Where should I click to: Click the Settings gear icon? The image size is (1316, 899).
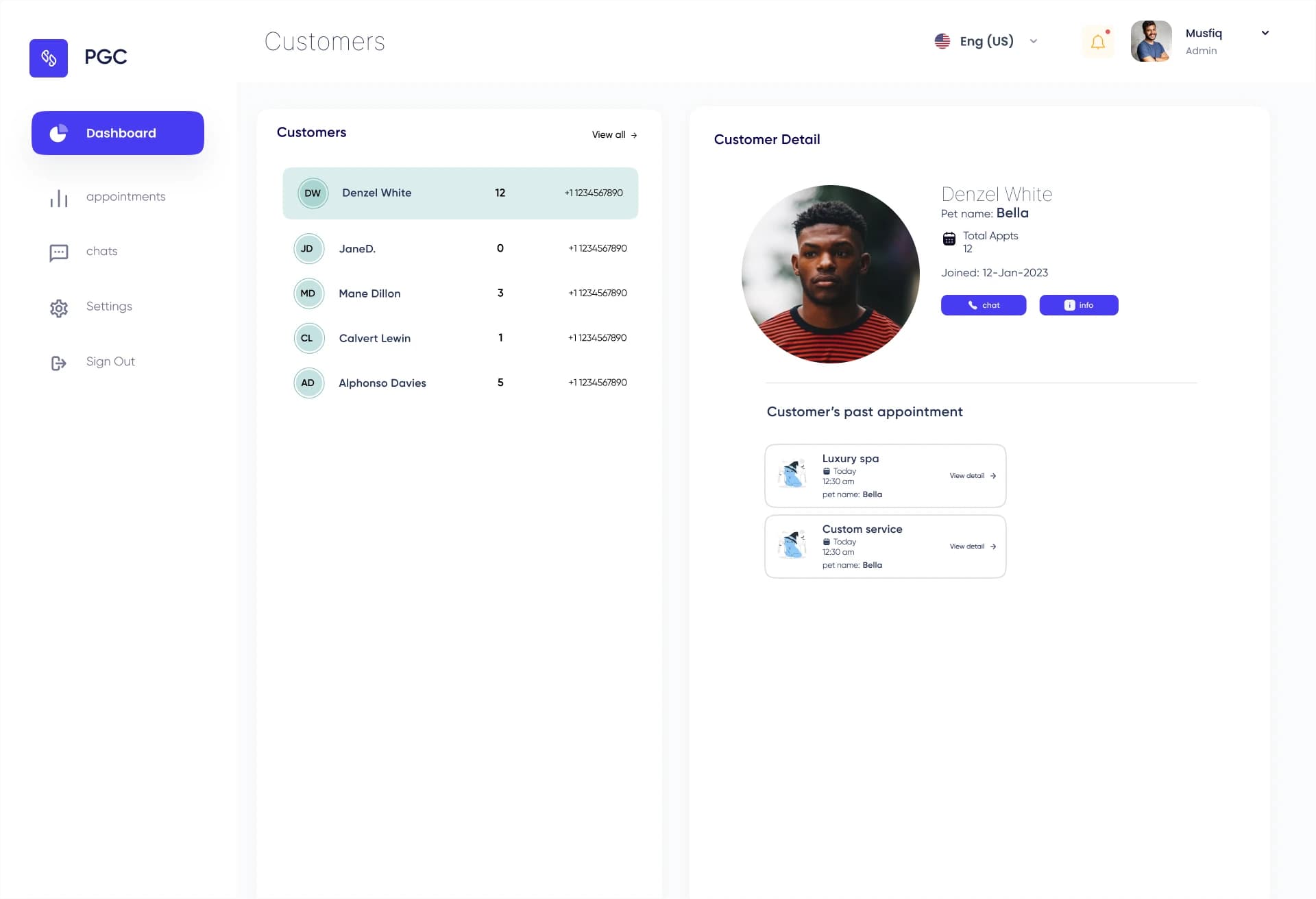59,308
